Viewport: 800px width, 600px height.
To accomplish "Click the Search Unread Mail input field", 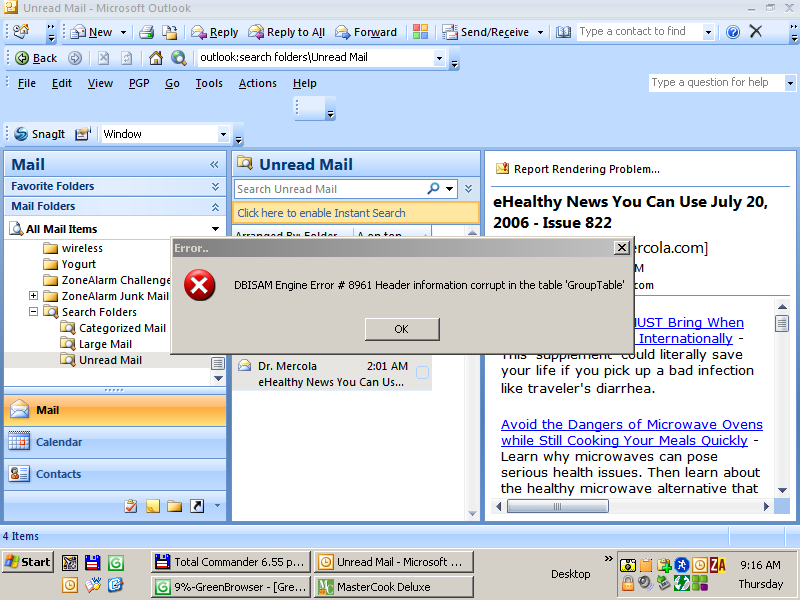I will pyautogui.click(x=330, y=189).
